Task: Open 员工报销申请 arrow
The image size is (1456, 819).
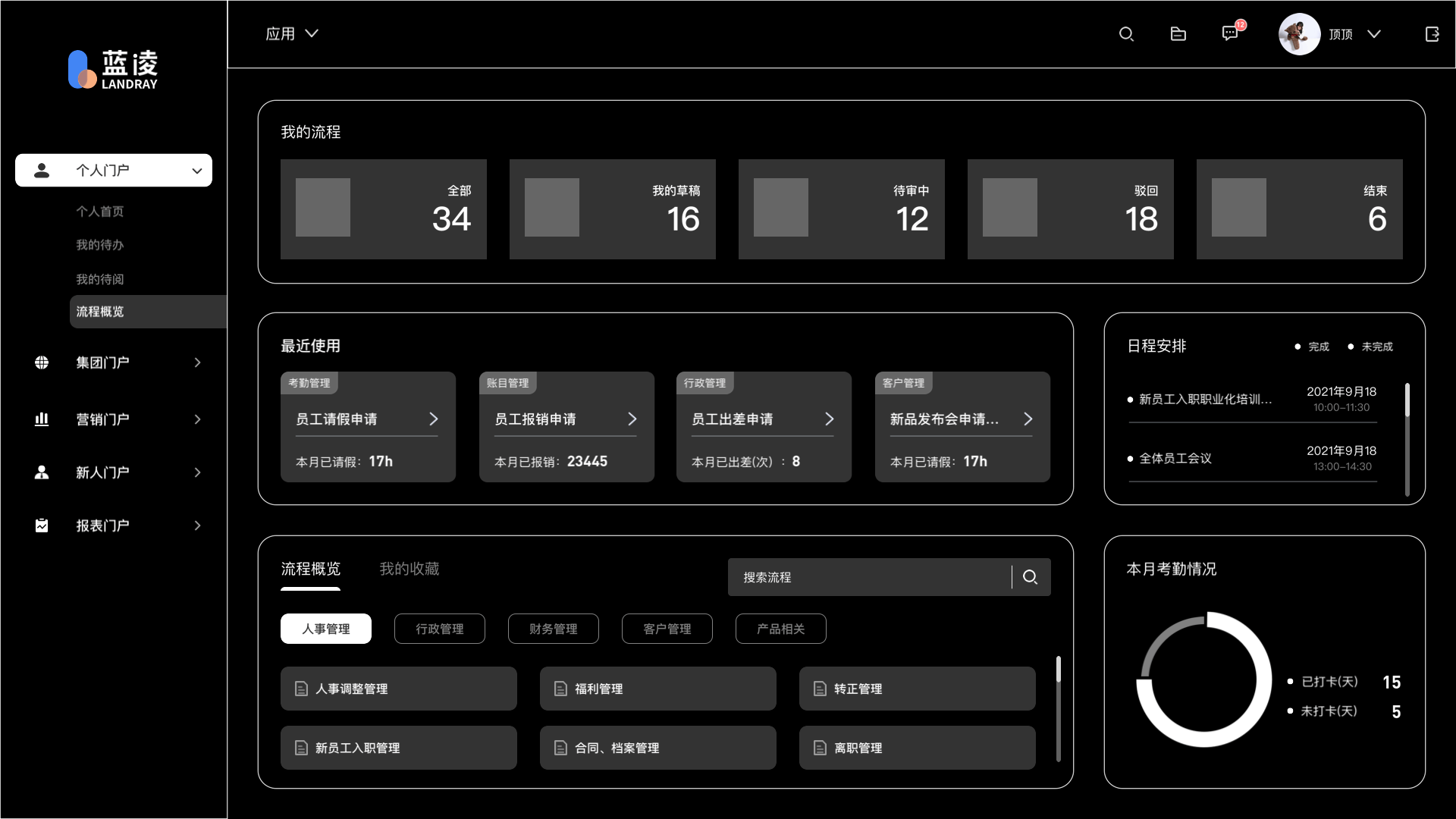Action: click(x=632, y=419)
